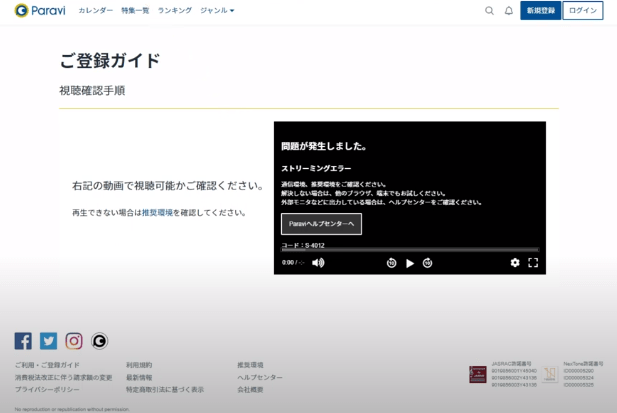The width and height of the screenshot is (617, 413).
Task: Visit Paravi's Instagram page
Action: point(74,341)
